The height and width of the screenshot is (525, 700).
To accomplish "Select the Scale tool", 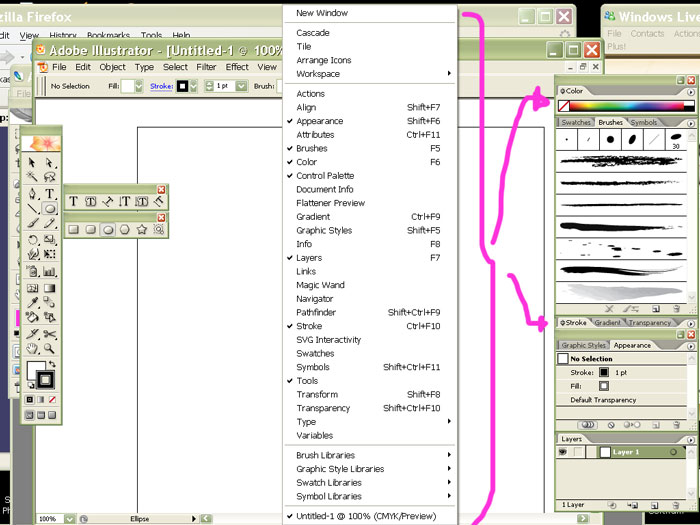I will (50, 240).
